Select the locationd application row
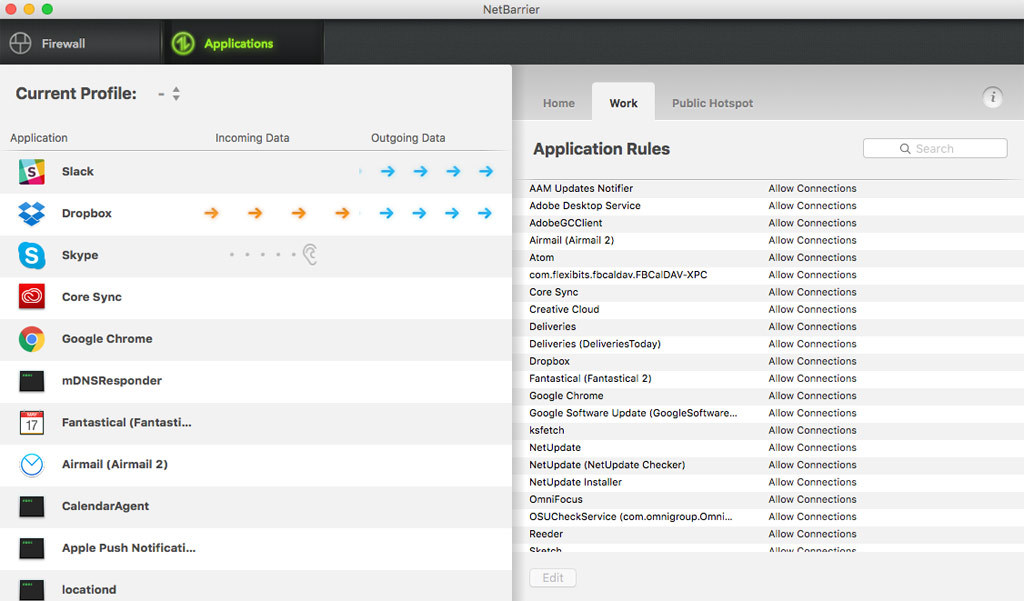Viewport: 1024px width, 601px height. tap(255, 586)
